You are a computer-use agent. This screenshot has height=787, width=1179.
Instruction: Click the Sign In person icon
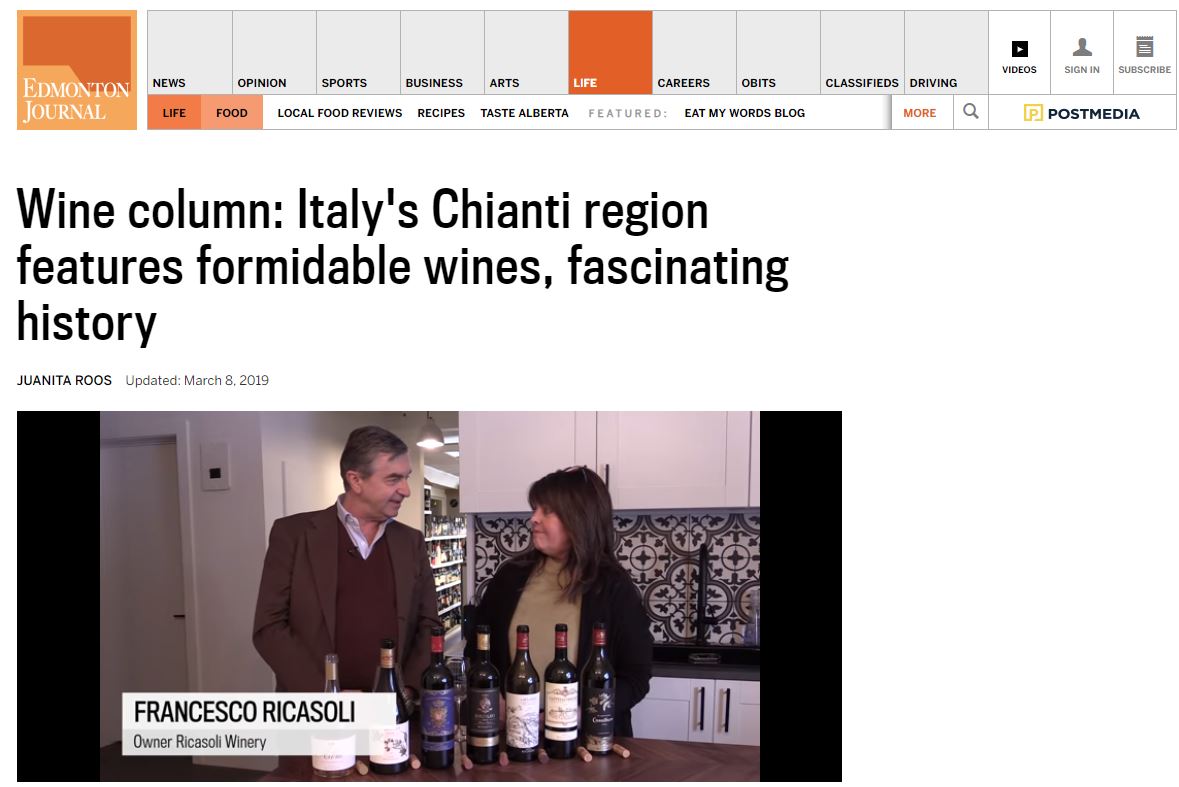tap(1082, 47)
